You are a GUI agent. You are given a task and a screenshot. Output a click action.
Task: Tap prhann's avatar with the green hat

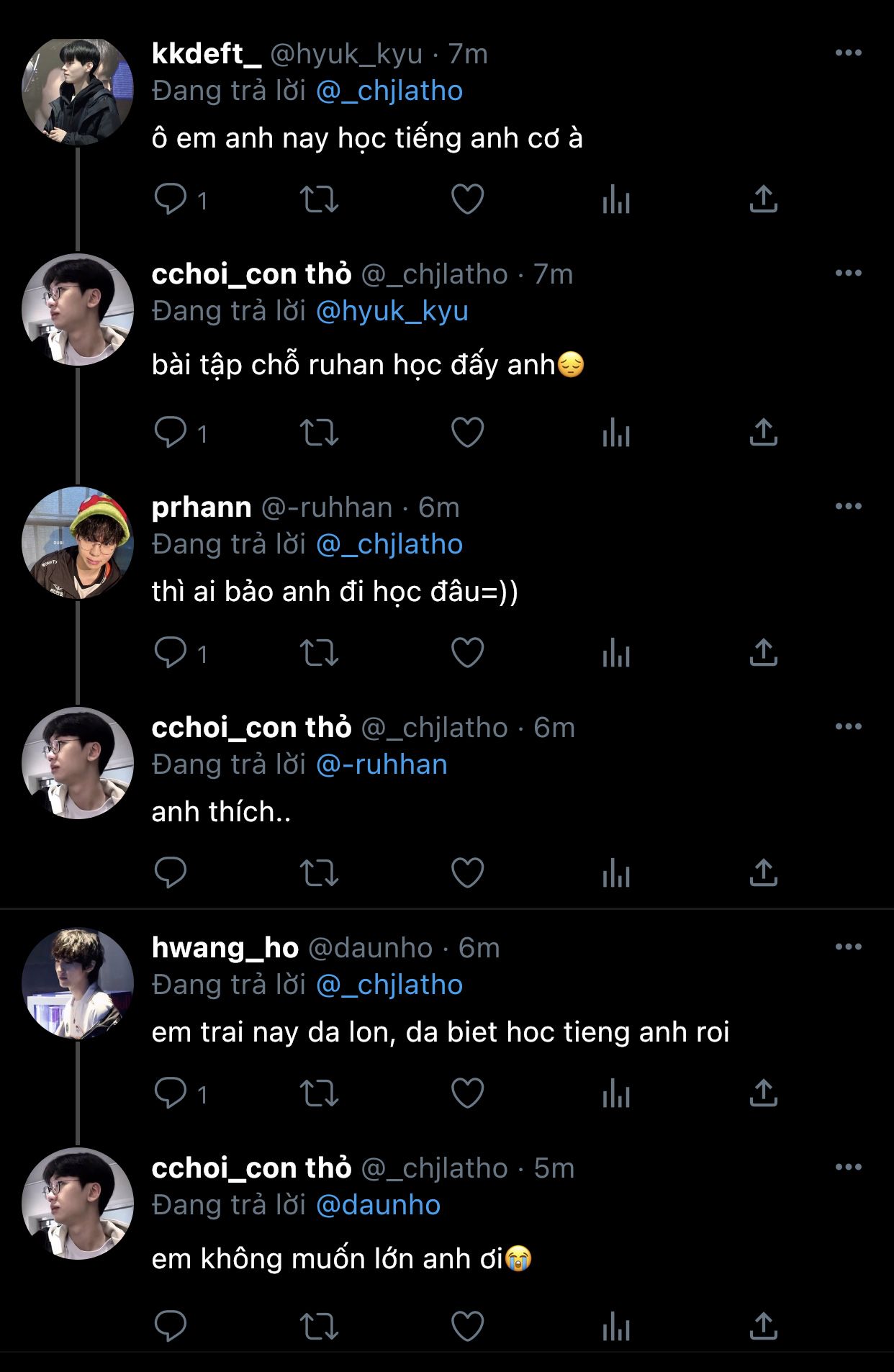click(78, 543)
